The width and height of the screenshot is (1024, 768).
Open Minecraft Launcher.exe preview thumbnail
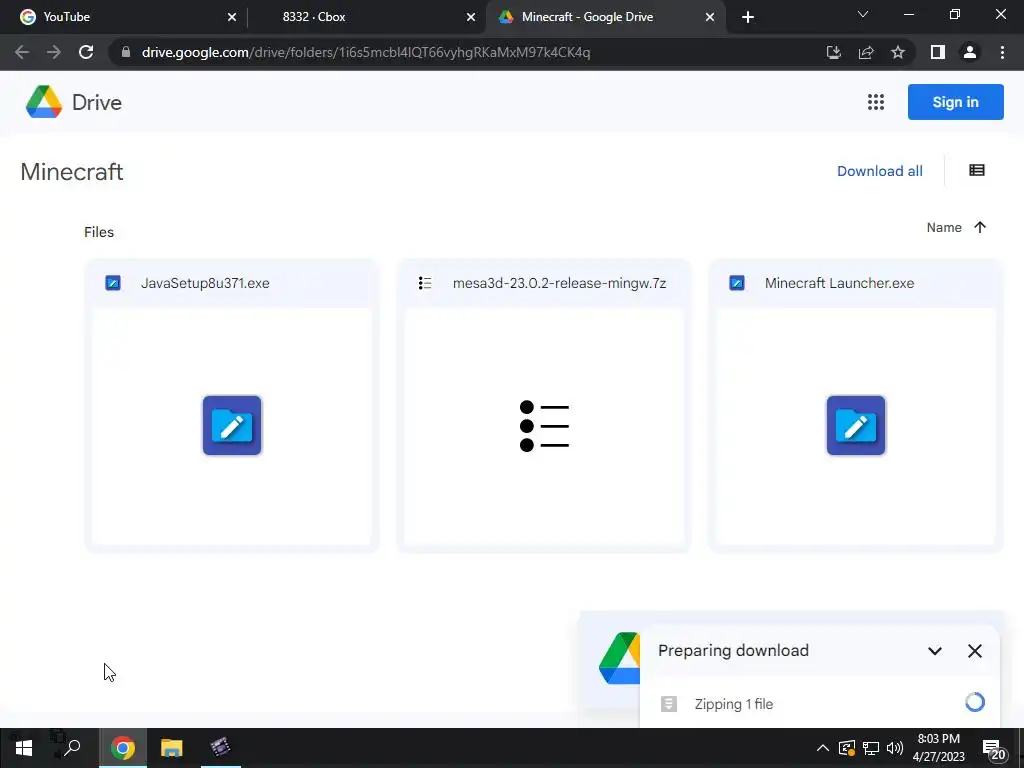point(856,426)
